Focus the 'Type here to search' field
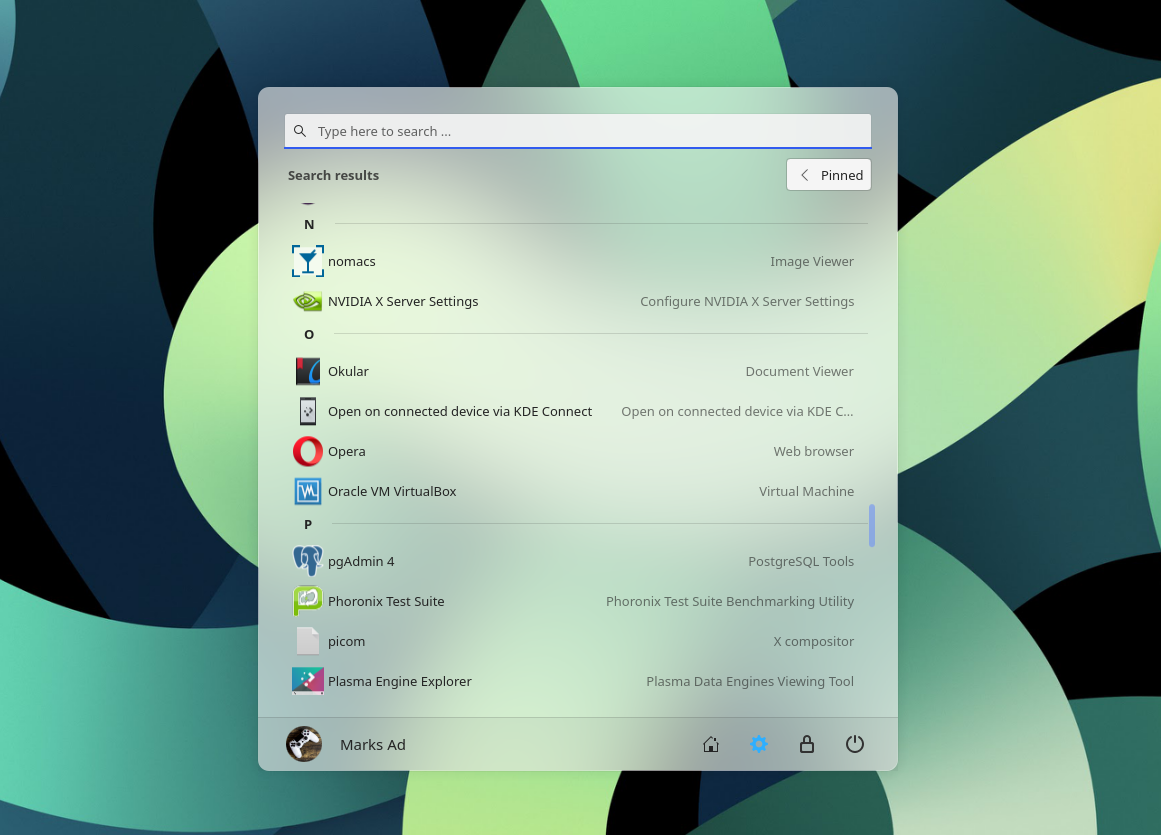This screenshot has height=835, width=1161. [x=578, y=131]
